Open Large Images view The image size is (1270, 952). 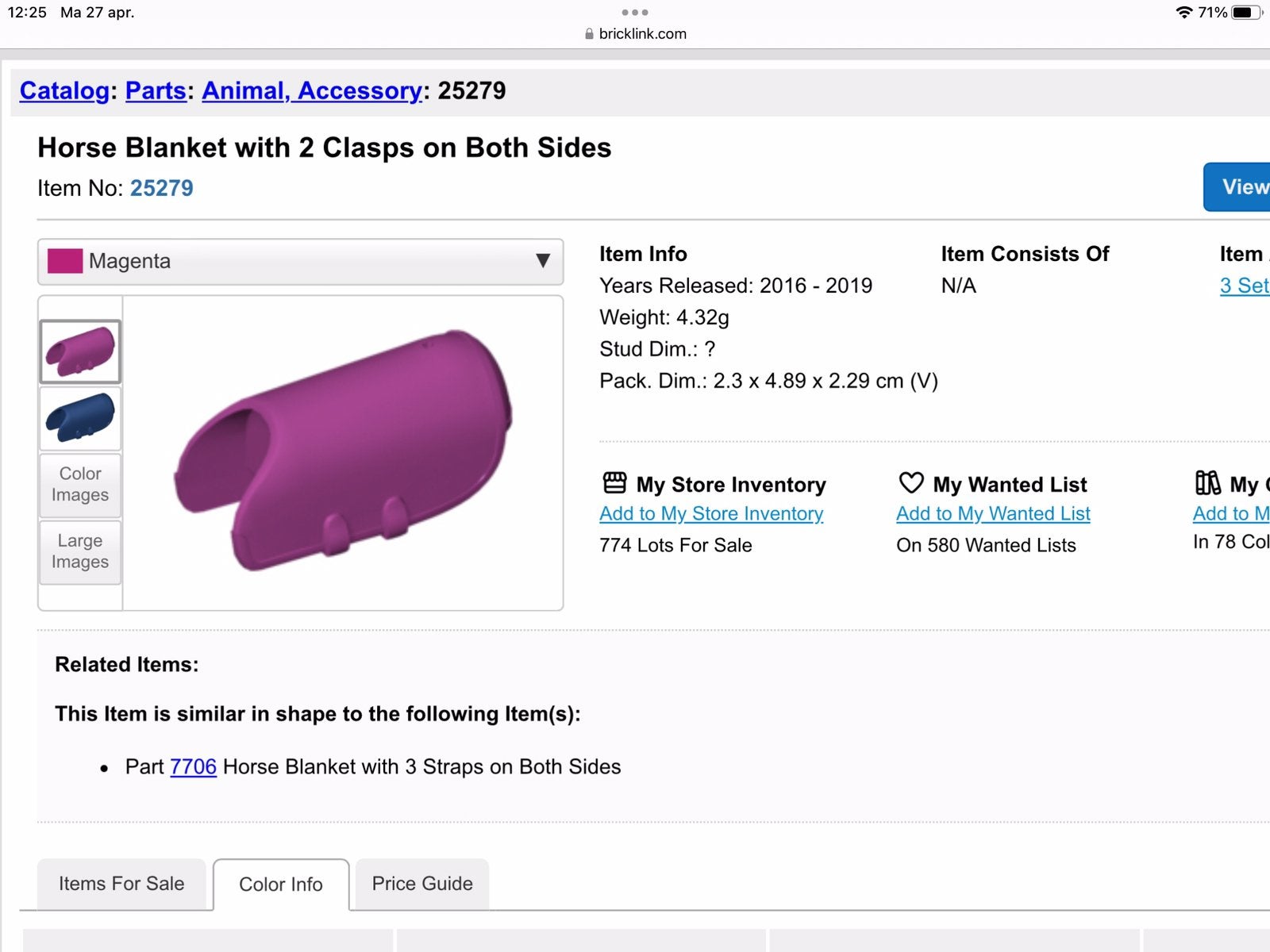(x=80, y=551)
